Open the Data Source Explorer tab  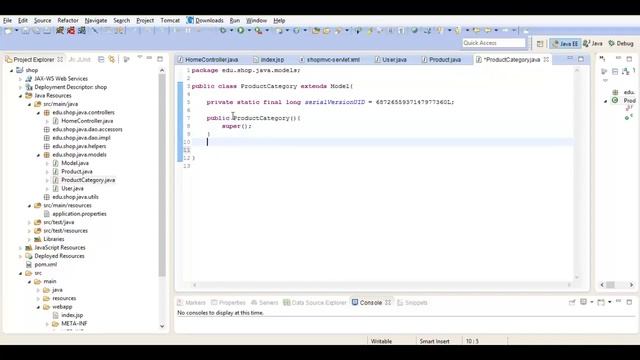click(x=315, y=302)
